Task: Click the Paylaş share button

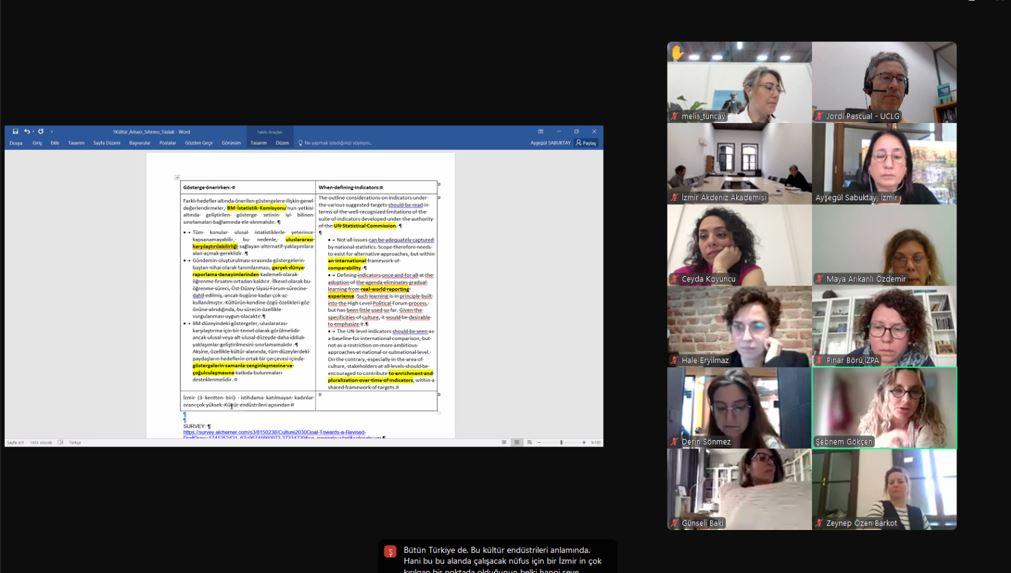Action: tap(586, 143)
